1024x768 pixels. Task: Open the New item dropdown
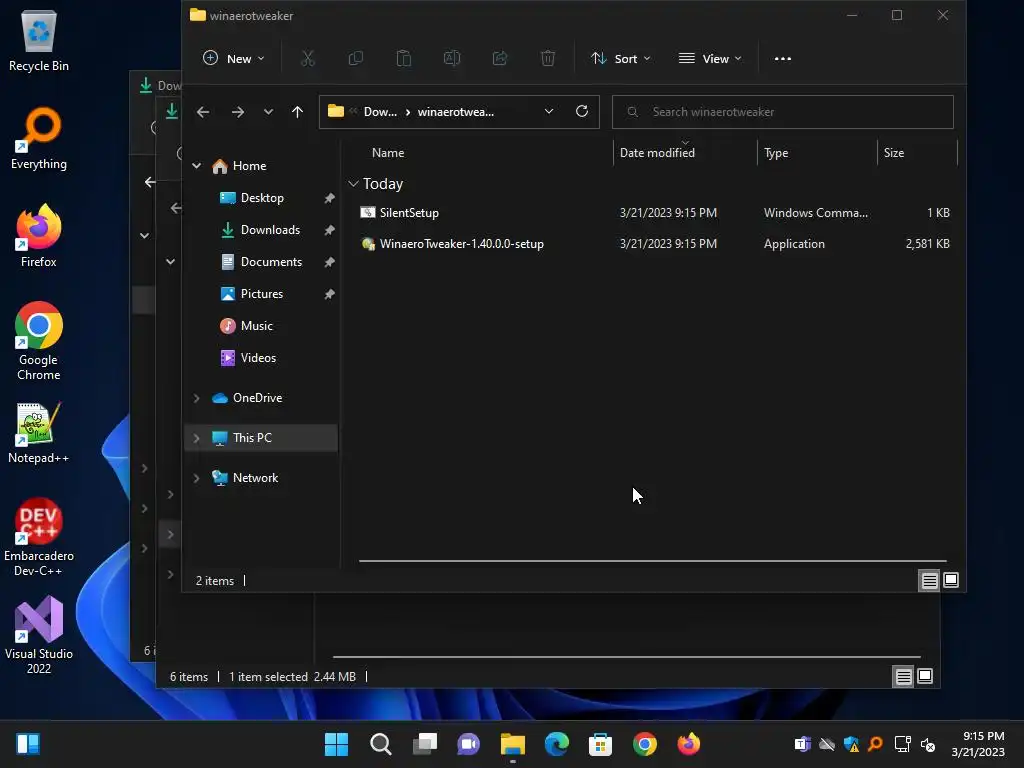[234, 59]
